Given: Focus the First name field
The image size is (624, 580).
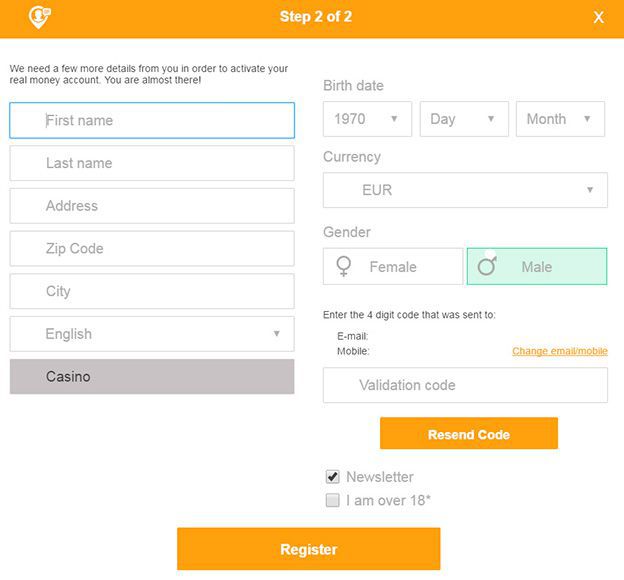Looking at the screenshot, I should (152, 121).
